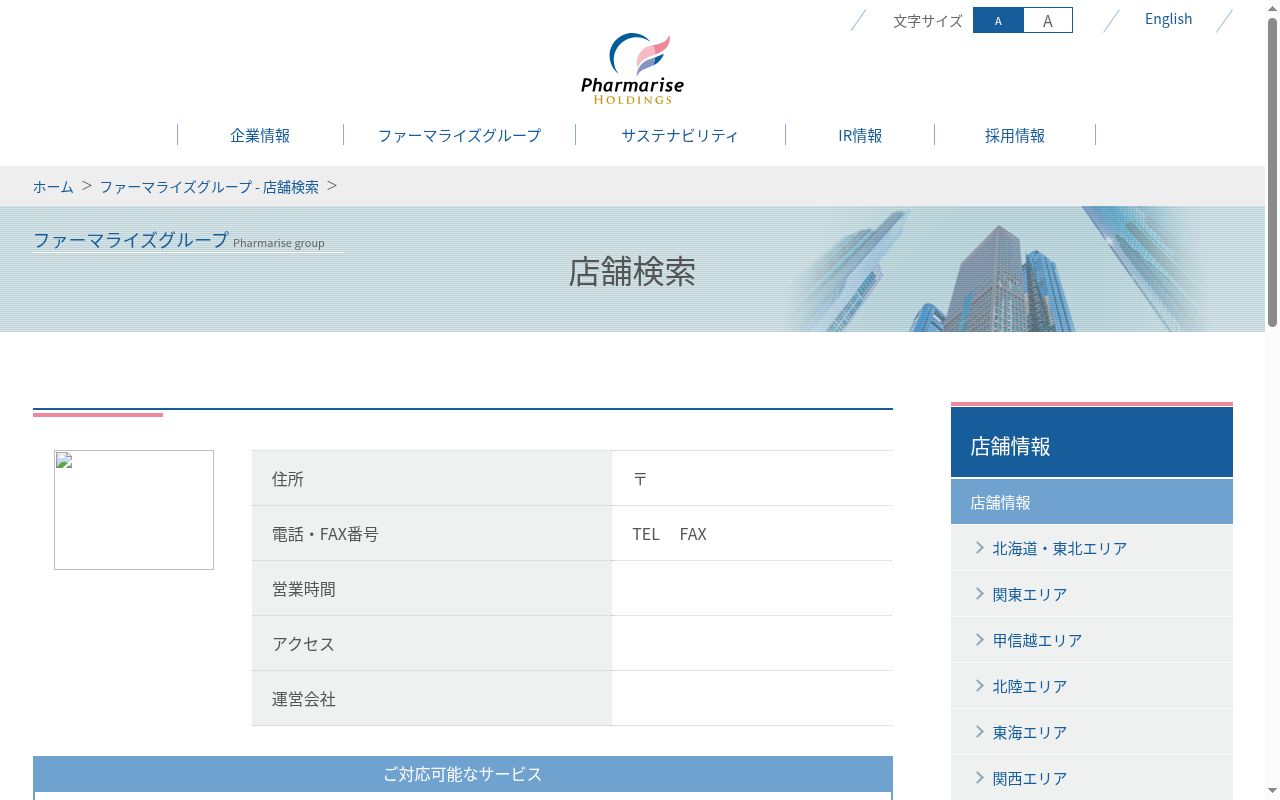The height and width of the screenshot is (800, 1280).
Task: Click the アクセス table label
Action: pyautogui.click(x=303, y=644)
